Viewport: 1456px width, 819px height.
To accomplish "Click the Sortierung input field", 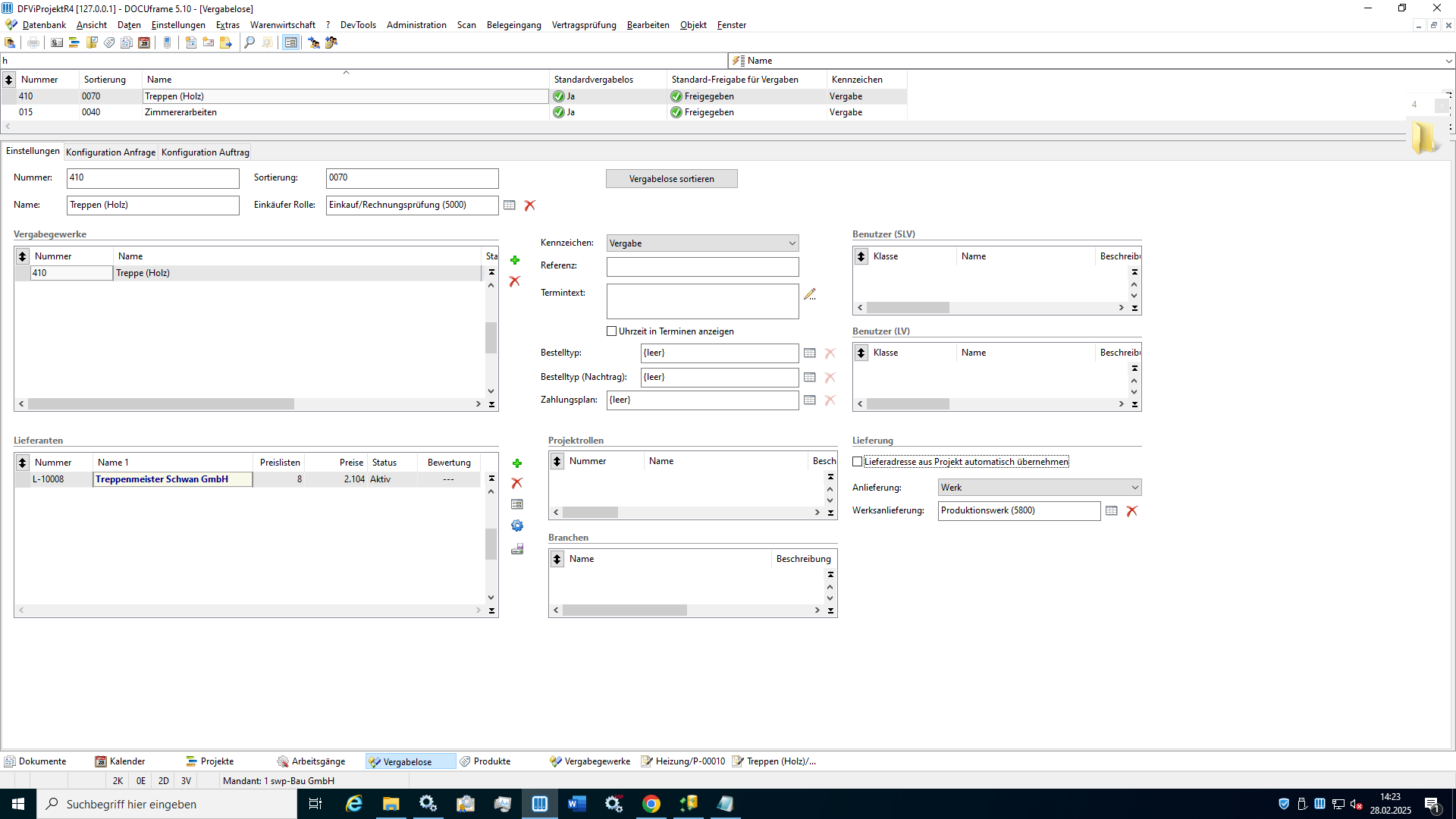I will [413, 178].
